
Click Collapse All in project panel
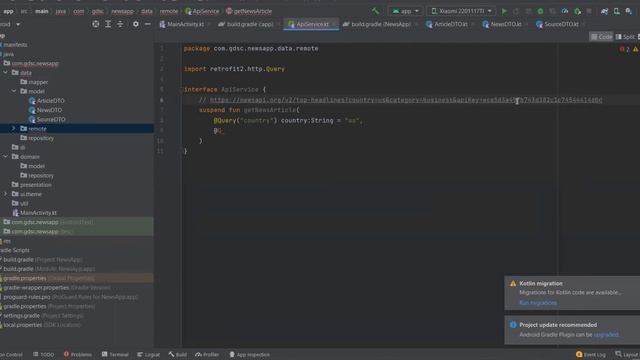[x=120, y=24]
